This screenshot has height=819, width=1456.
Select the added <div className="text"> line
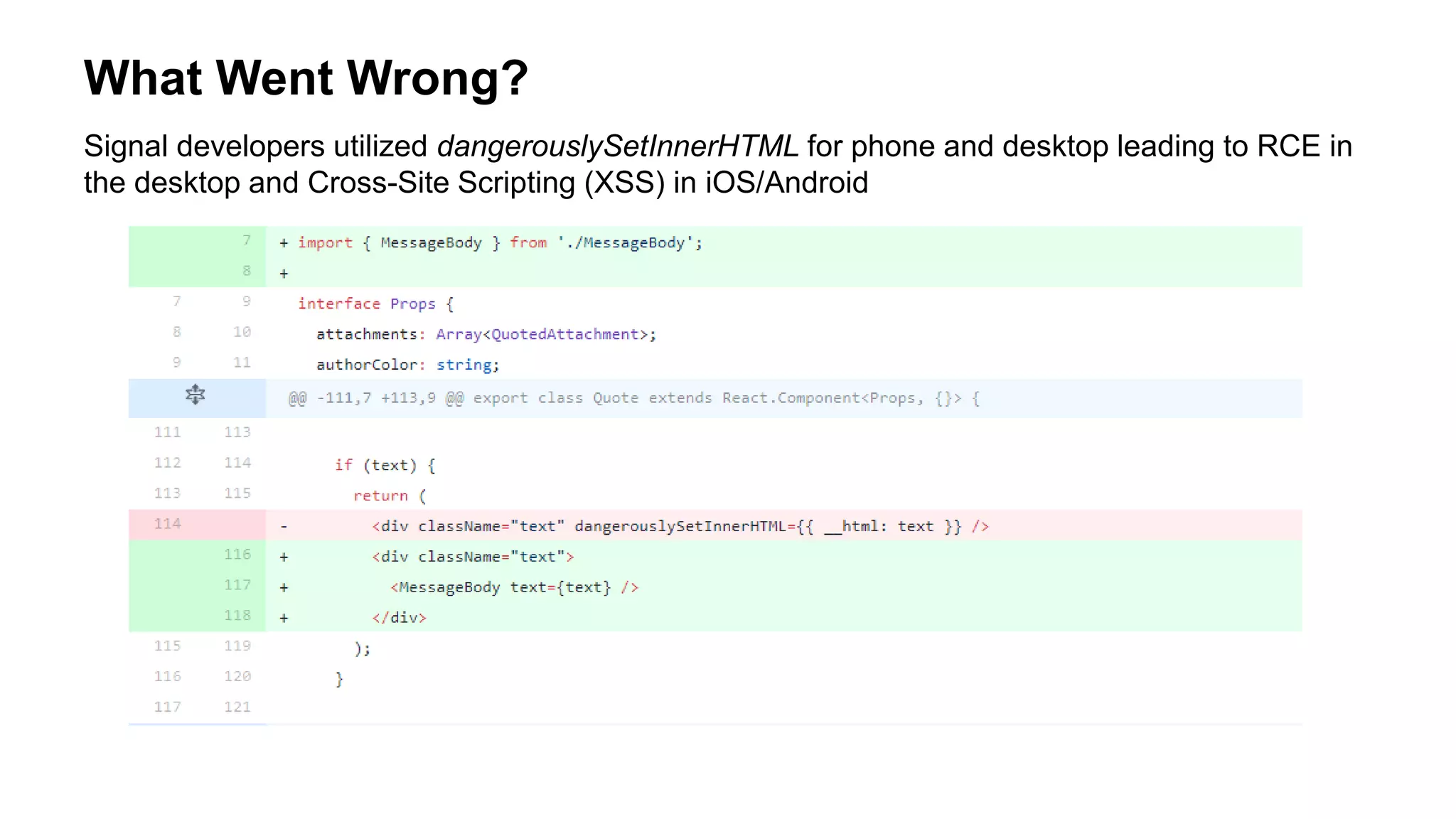(715, 557)
